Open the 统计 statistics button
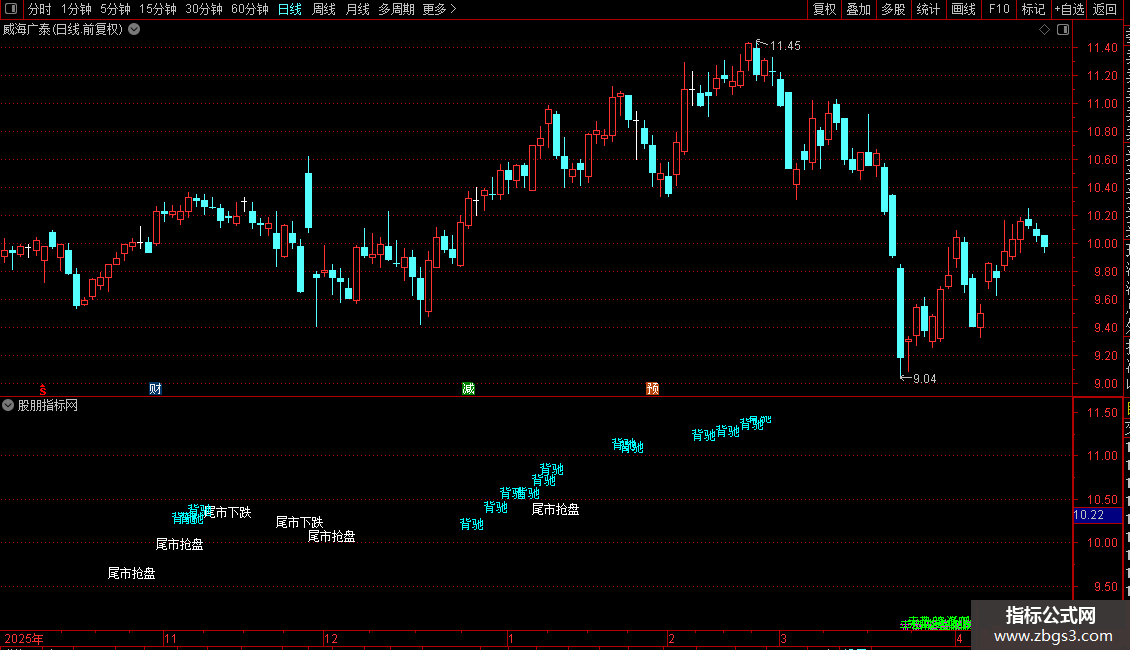Viewport: 1130px width, 650px height. (928, 9)
